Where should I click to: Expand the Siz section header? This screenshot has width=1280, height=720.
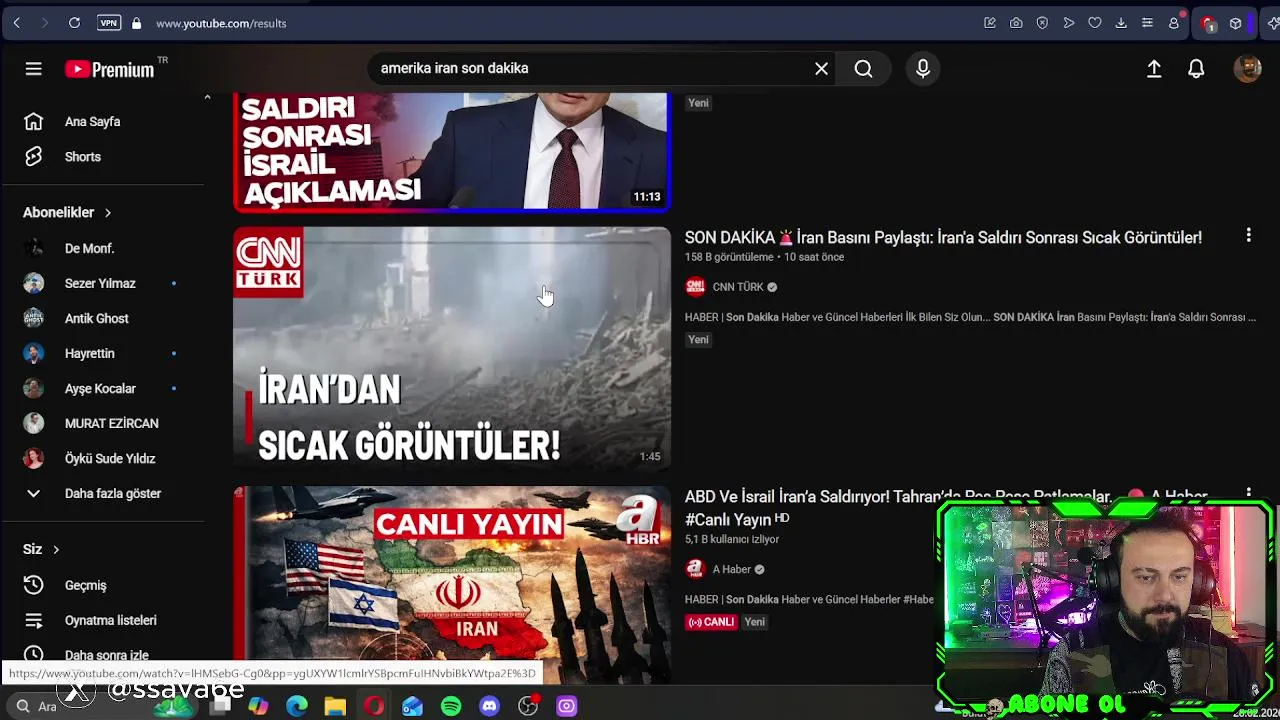(41, 549)
